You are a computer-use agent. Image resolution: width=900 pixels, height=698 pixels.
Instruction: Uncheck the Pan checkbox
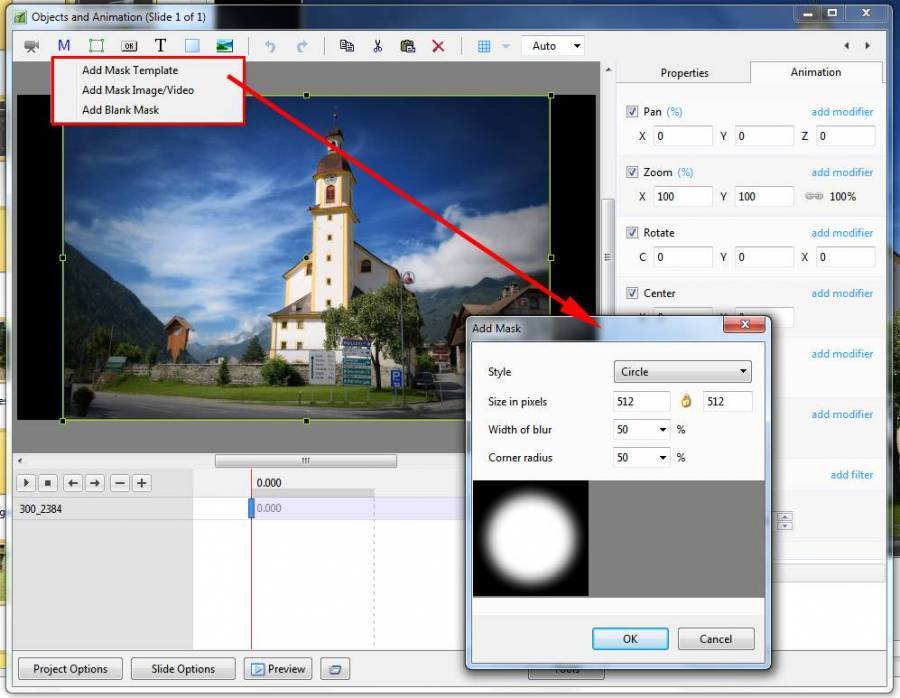click(632, 112)
